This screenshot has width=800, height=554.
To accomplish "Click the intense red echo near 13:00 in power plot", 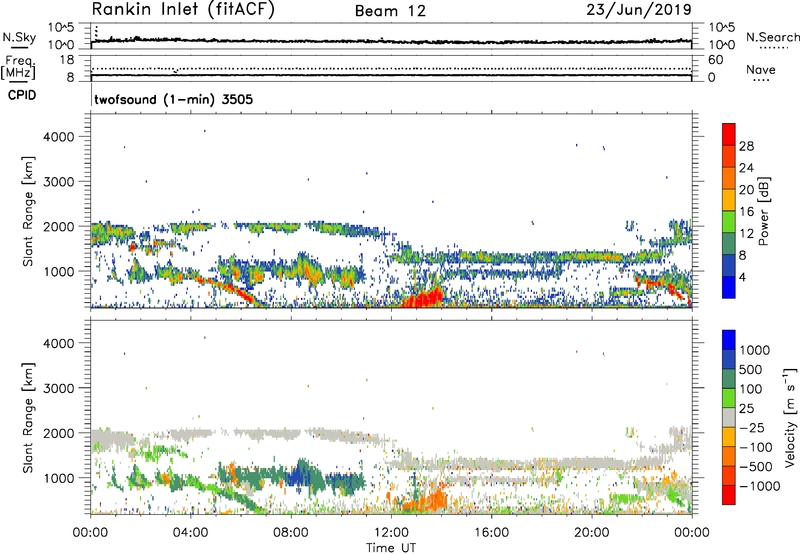I will [424, 298].
